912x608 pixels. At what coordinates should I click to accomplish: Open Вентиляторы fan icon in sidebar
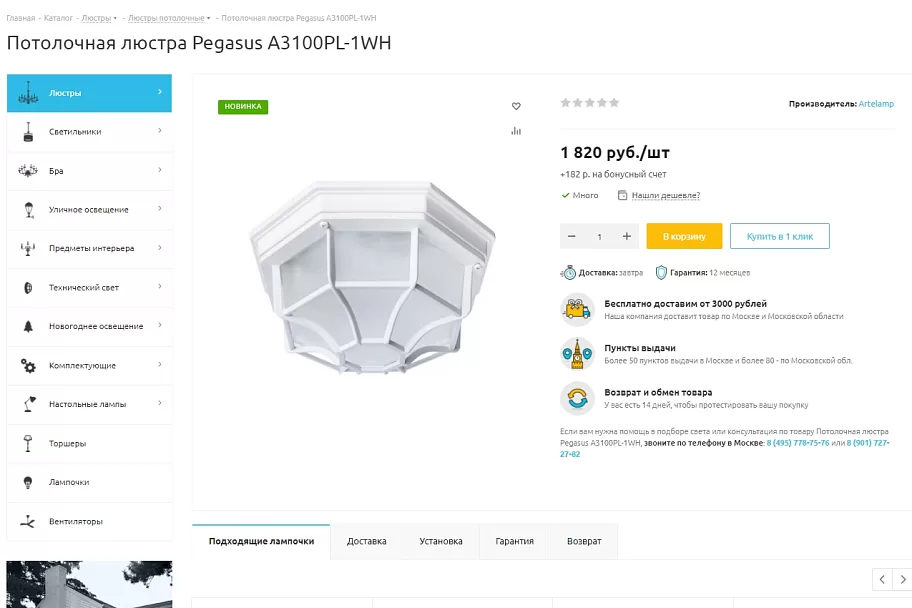tap(28, 521)
